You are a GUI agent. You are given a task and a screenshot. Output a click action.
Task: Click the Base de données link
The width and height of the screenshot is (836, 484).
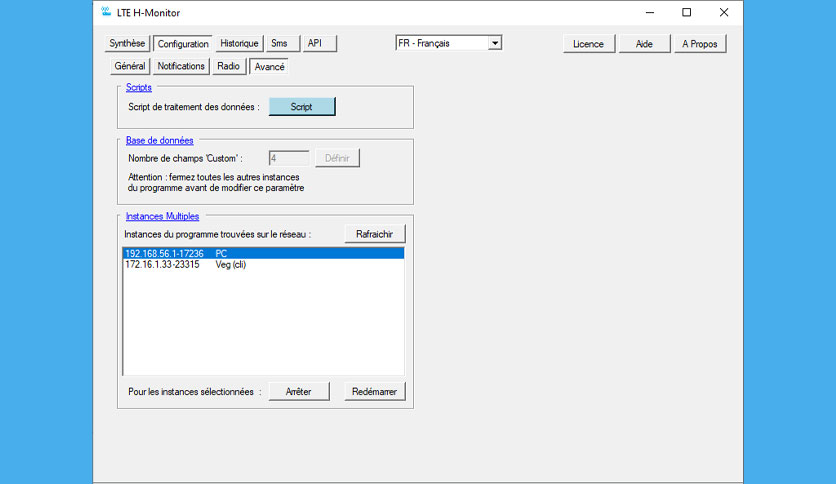pos(159,140)
